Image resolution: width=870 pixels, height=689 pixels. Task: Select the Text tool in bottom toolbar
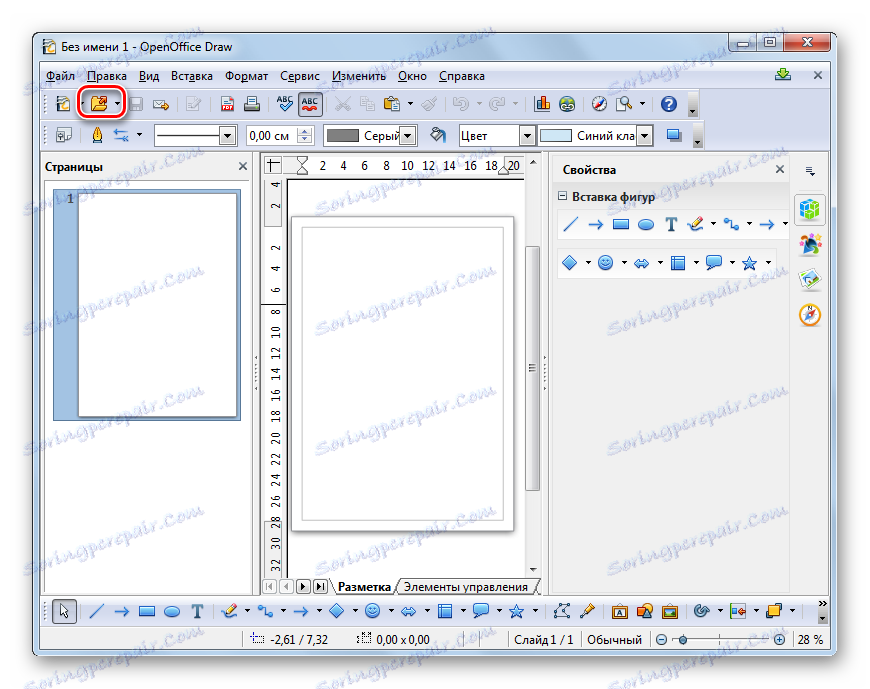(197, 611)
